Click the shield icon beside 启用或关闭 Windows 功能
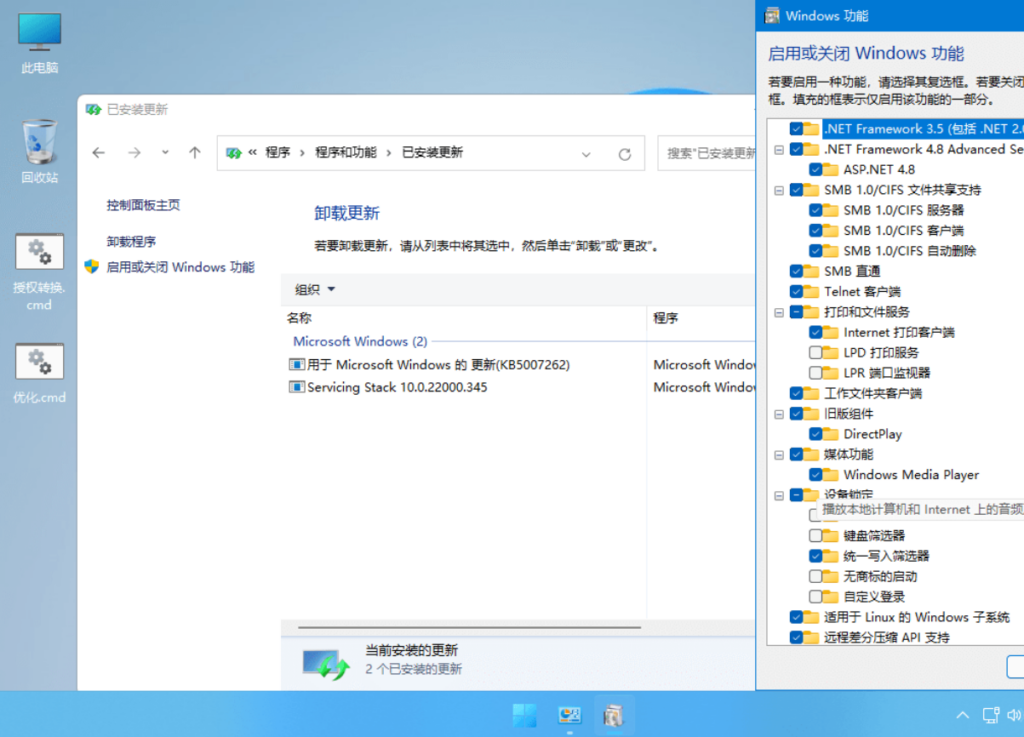The width and height of the screenshot is (1024, 737). (x=91, y=266)
